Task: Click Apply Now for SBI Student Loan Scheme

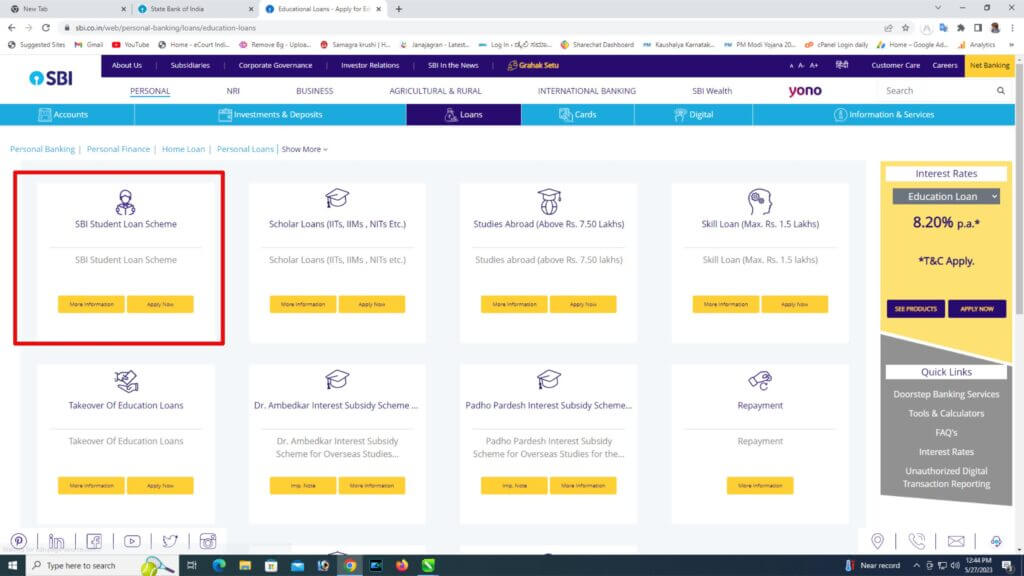Action: tap(160, 304)
